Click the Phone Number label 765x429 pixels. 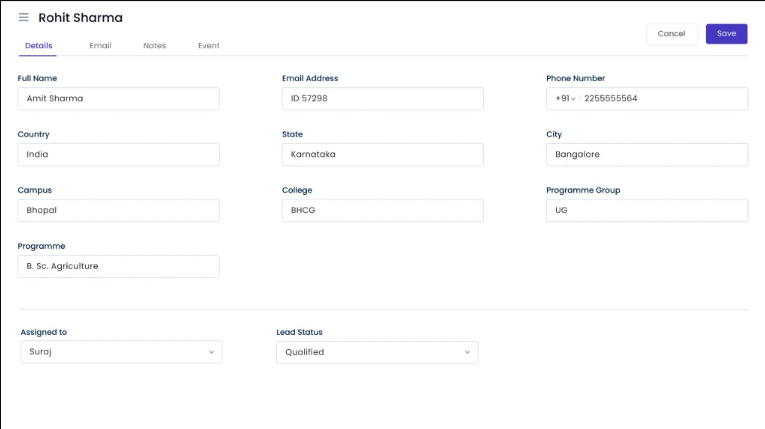tap(575, 78)
